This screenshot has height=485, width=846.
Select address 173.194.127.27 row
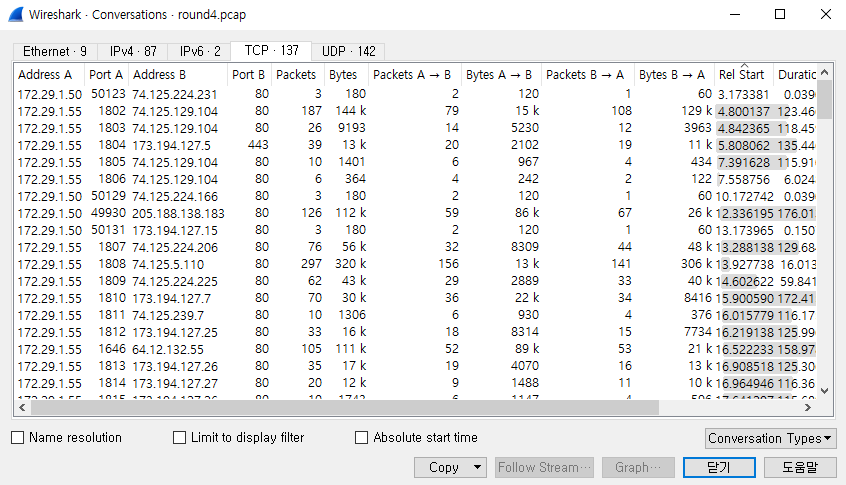pyautogui.click(x=415, y=383)
